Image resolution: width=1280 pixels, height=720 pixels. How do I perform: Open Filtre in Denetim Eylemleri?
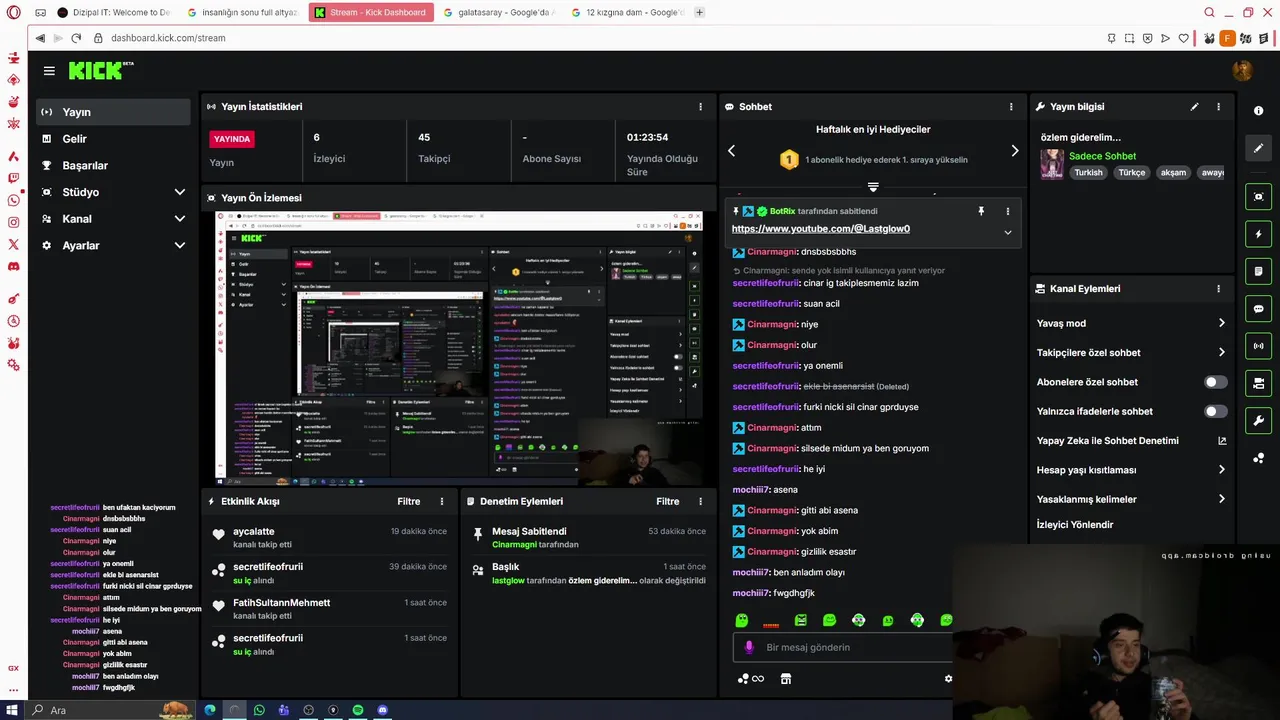(667, 502)
